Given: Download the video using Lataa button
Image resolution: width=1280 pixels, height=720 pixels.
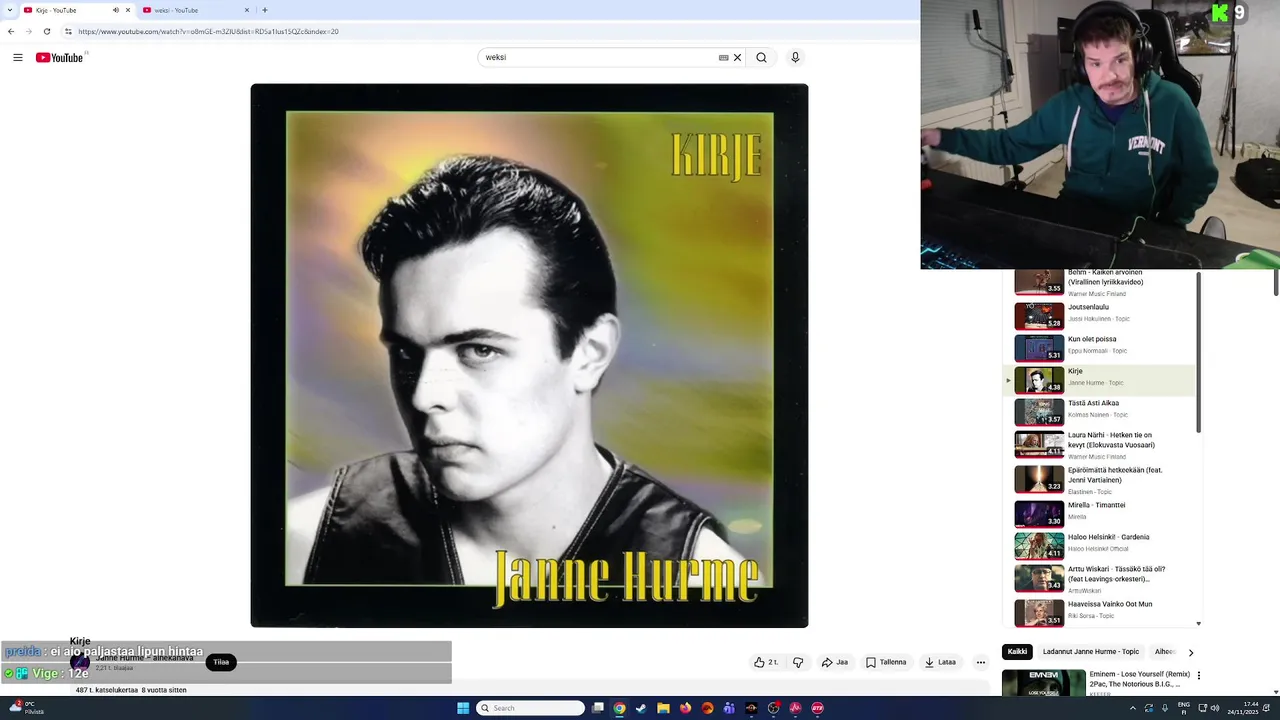Looking at the screenshot, I should click(x=940, y=662).
